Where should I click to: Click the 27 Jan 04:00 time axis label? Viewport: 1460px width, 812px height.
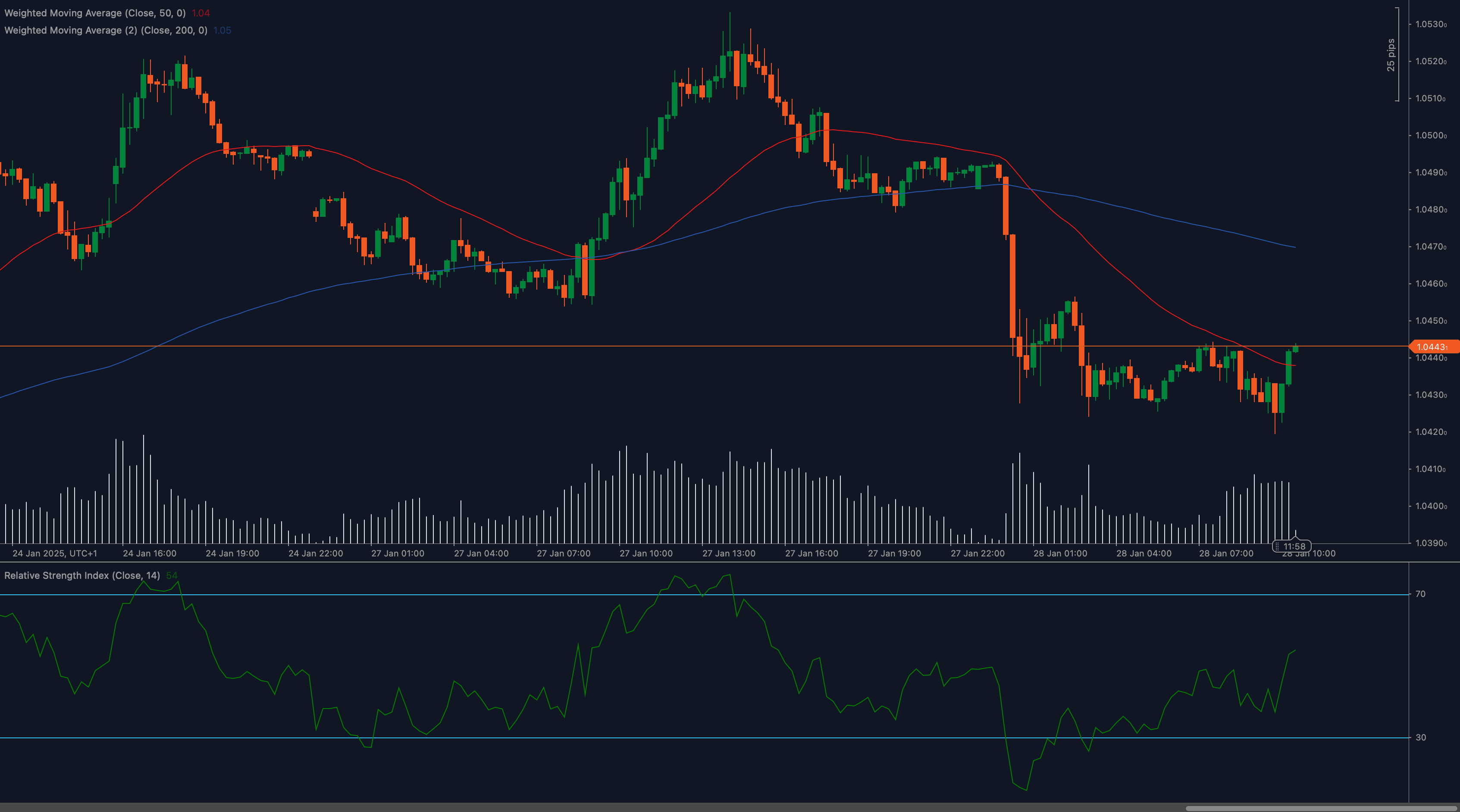[x=481, y=553]
